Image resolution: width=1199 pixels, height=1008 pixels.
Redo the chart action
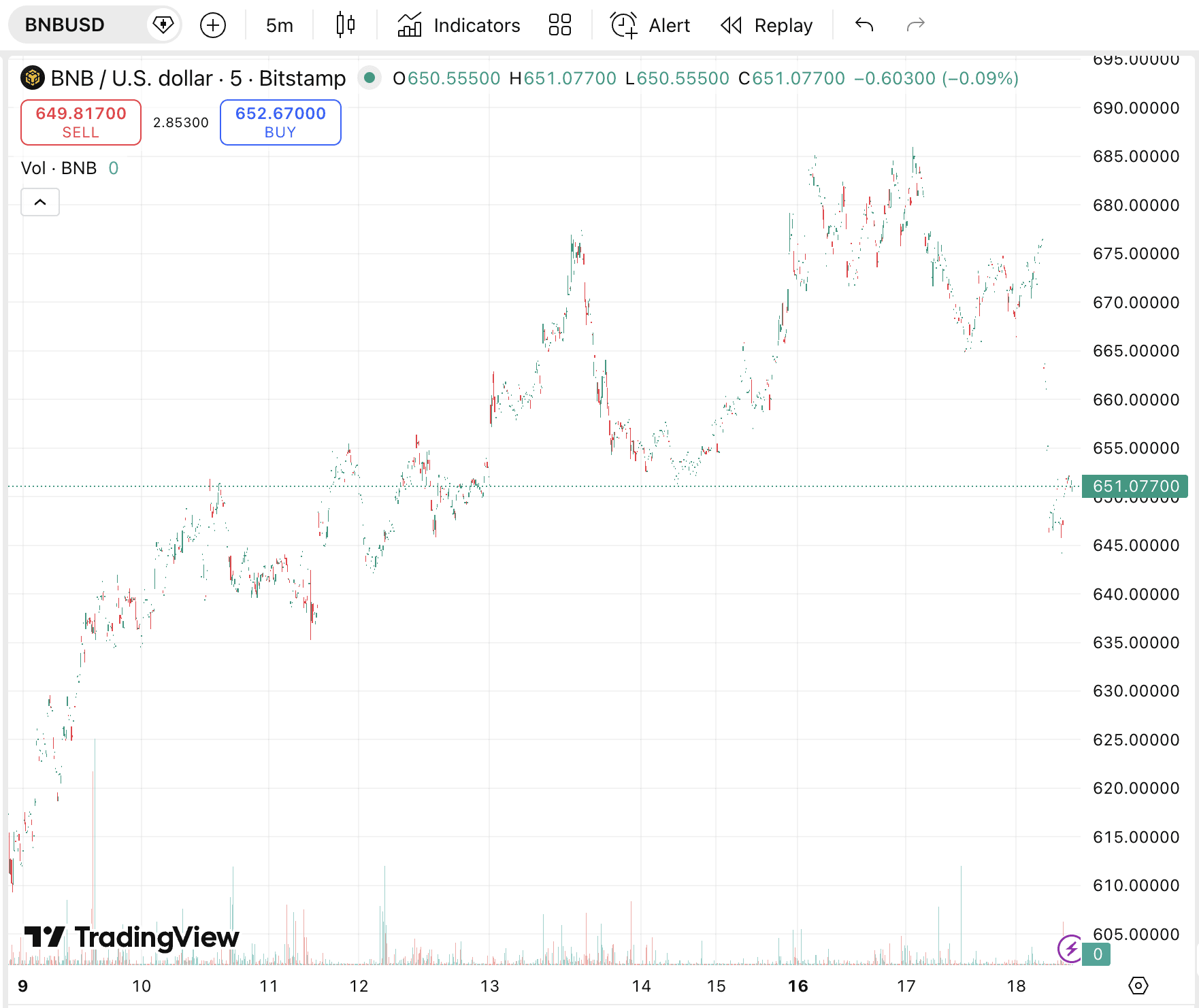pos(915,25)
